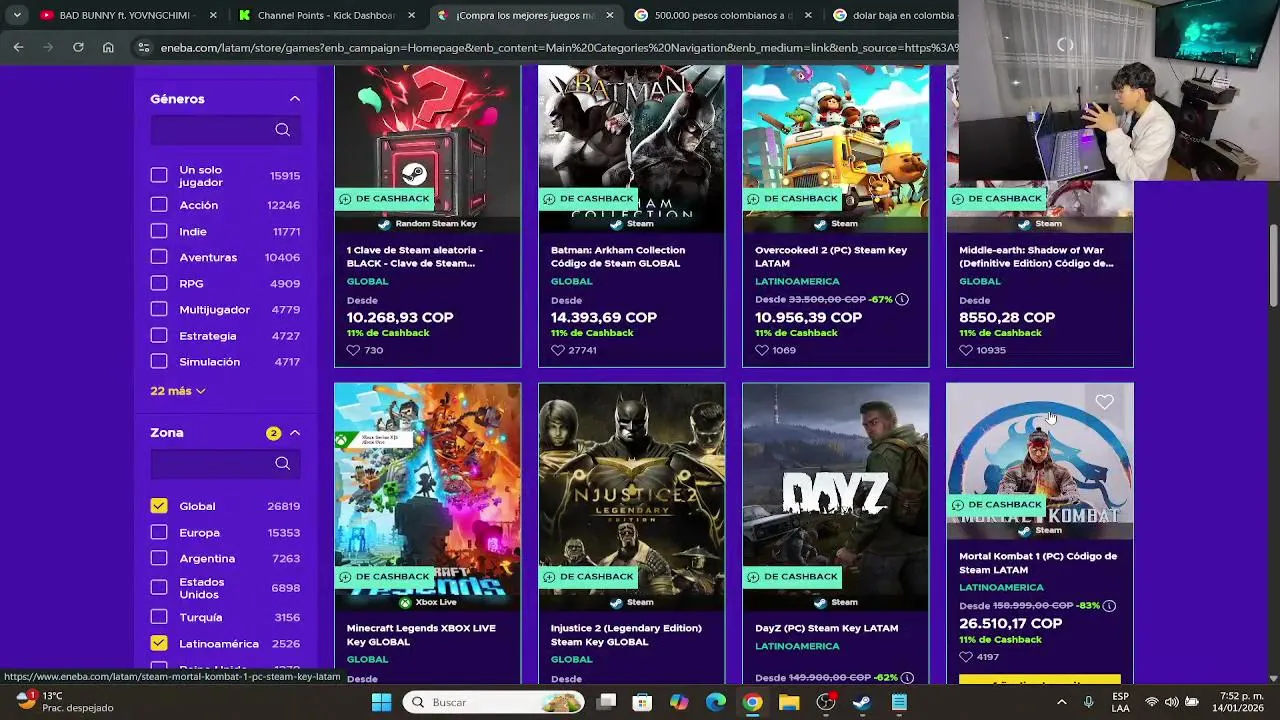This screenshot has height=720, width=1280.
Task: Wishlist heart on random Steam key (730)
Action: [x=353, y=350]
